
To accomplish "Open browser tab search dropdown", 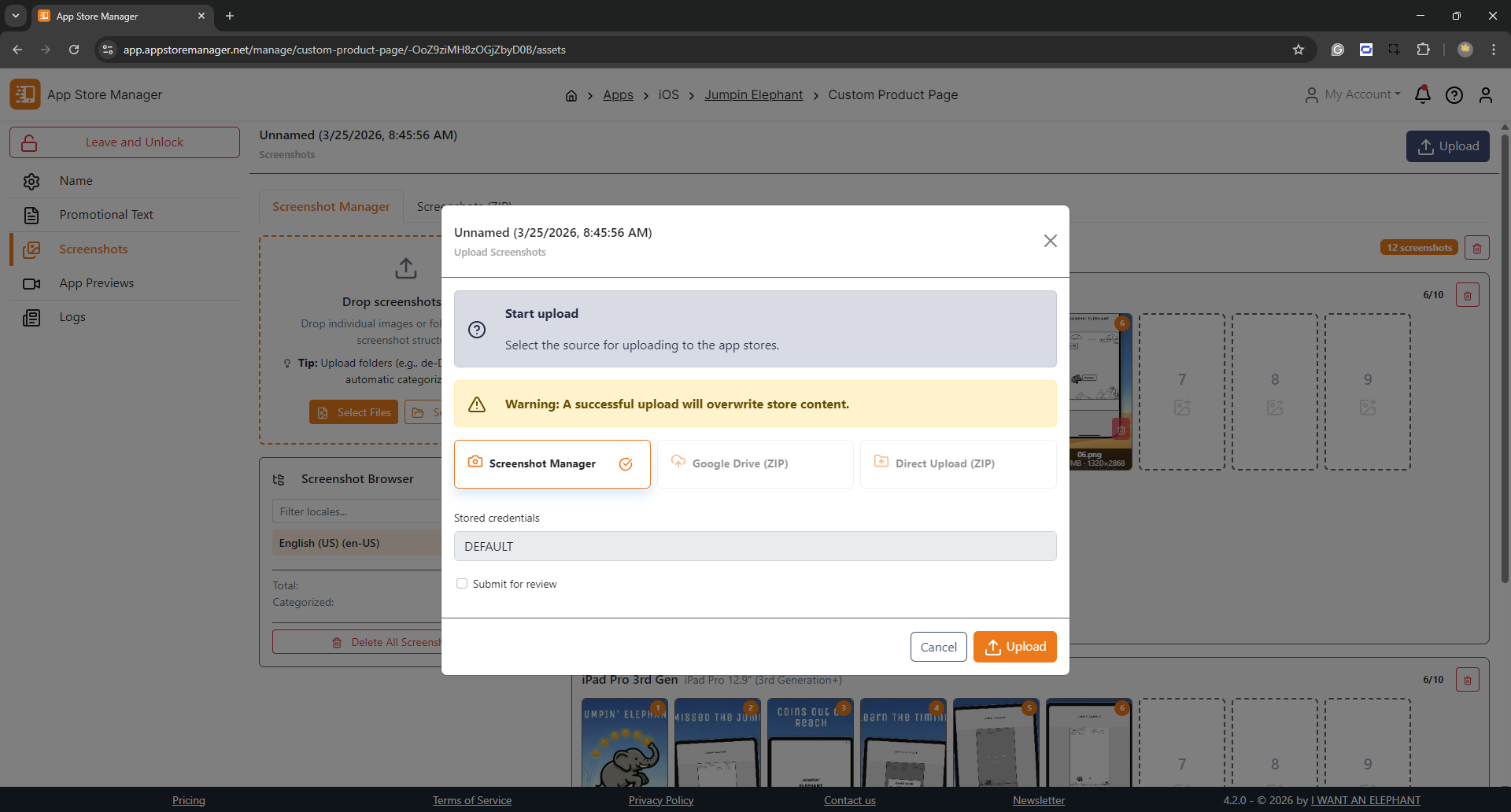I will pos(16,16).
